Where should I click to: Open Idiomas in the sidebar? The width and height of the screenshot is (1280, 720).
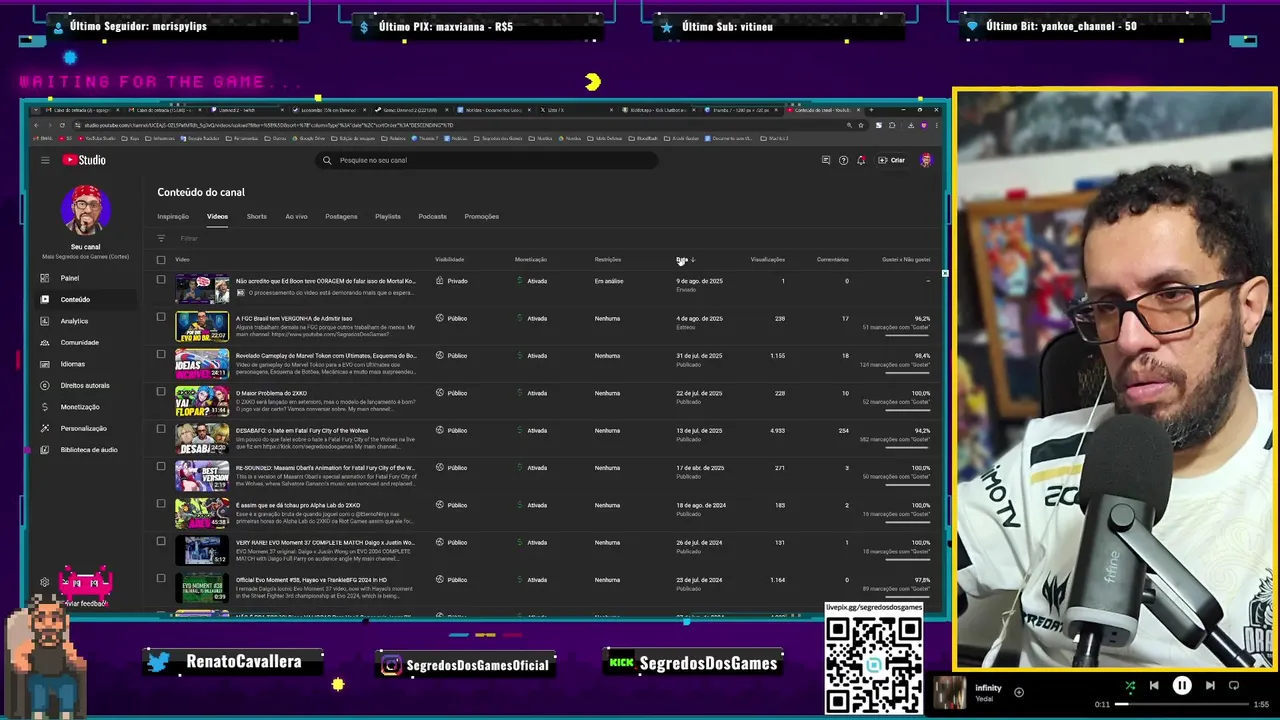pyautogui.click(x=72, y=364)
